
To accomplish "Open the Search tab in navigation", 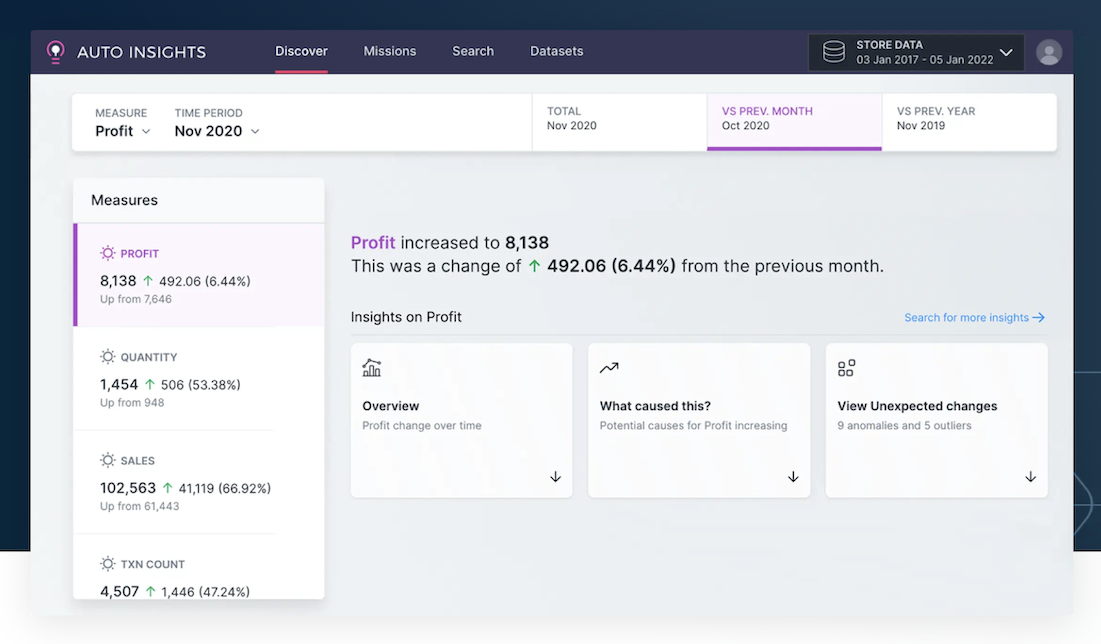I will pos(473,51).
